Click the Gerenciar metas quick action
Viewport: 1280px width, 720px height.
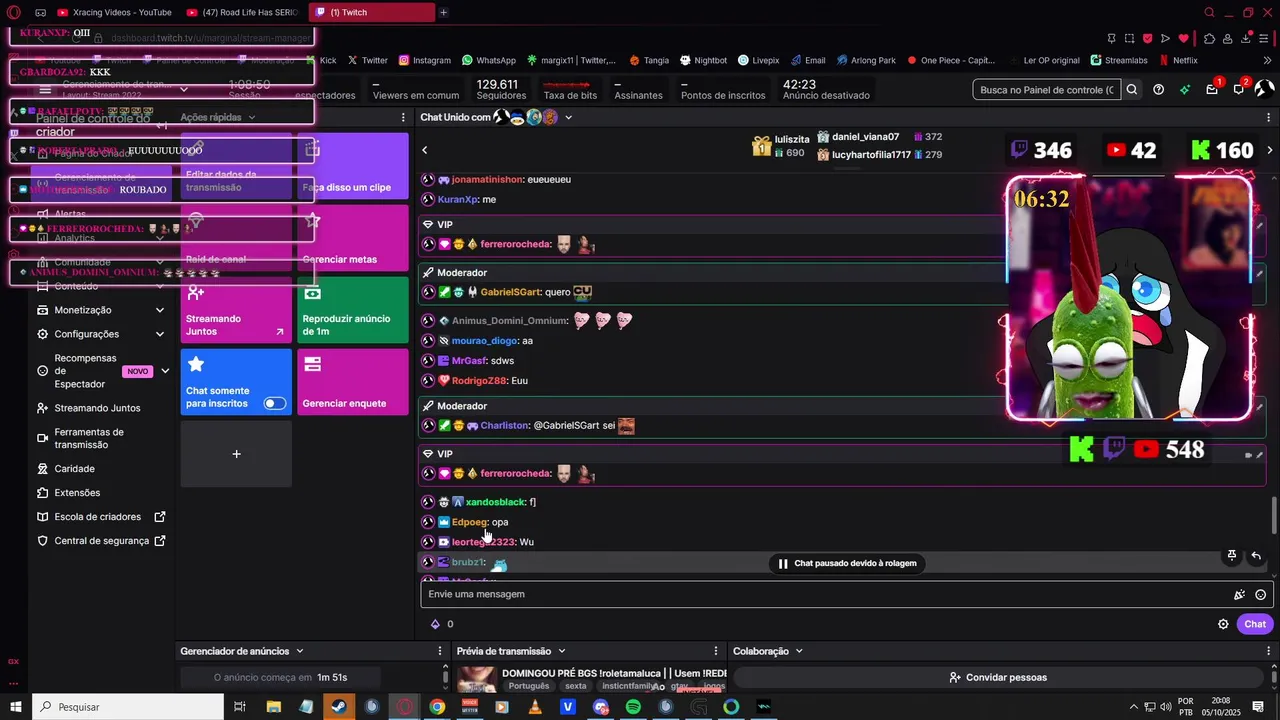tap(353, 238)
